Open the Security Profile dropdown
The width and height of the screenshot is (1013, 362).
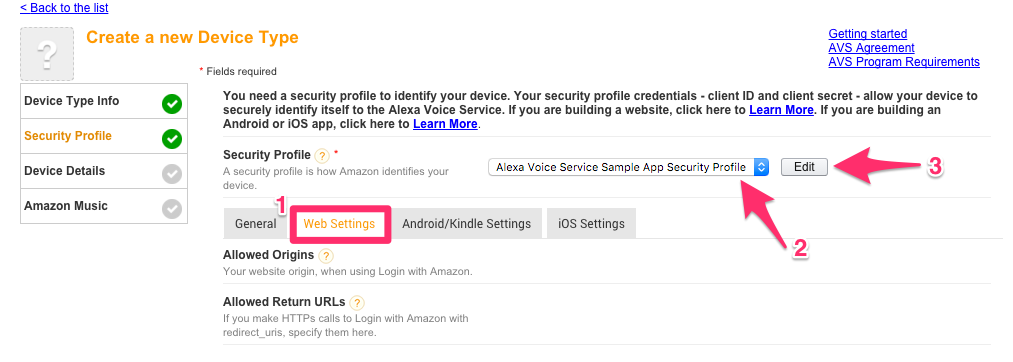(x=629, y=167)
